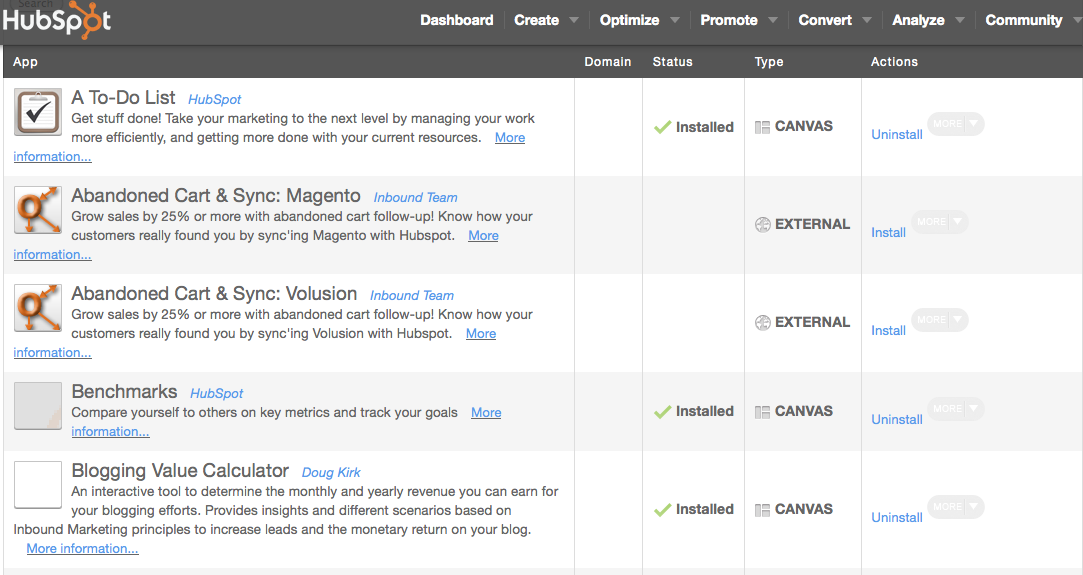1083x575 pixels.
Task: Uninstall the Benchmarks app
Action: coord(896,420)
